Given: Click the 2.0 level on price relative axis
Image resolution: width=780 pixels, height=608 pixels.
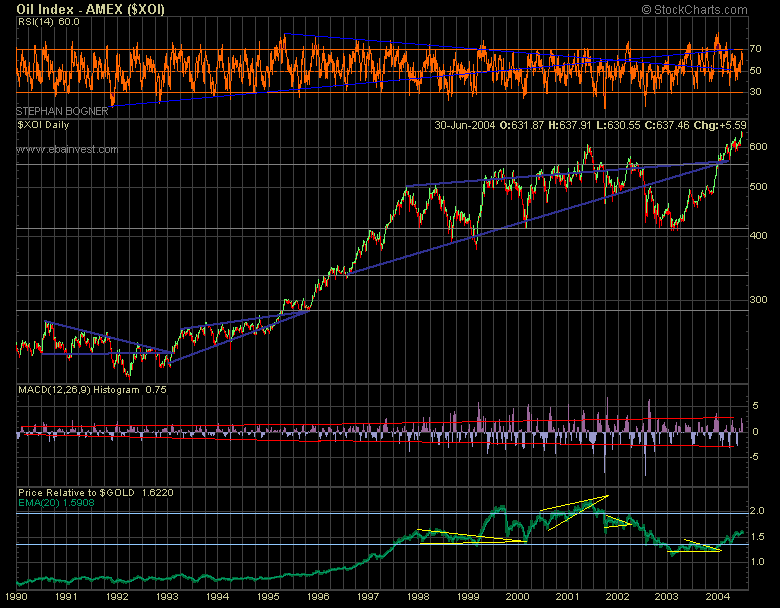Looking at the screenshot, I should pos(758,511).
